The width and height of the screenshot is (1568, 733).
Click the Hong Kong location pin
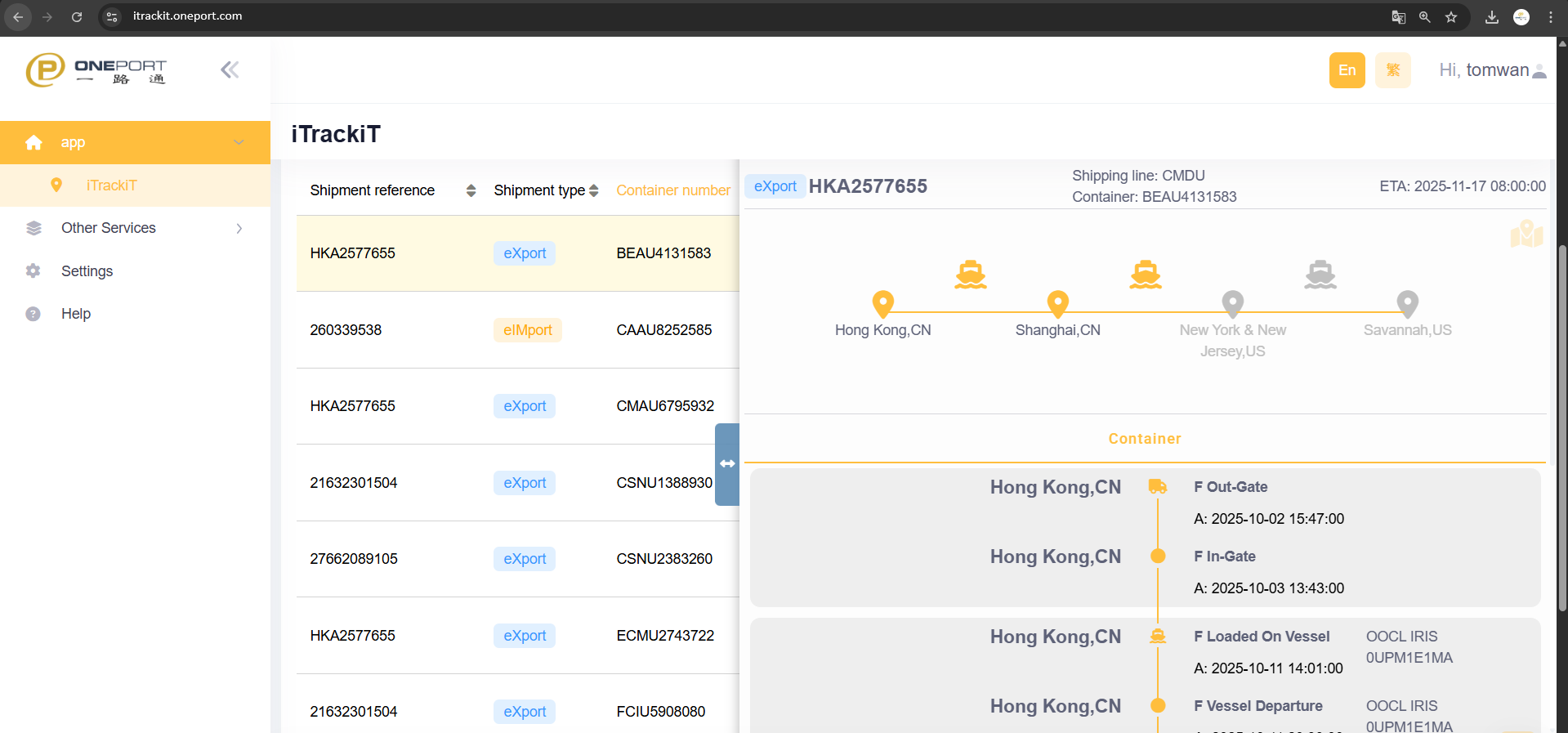click(x=882, y=303)
